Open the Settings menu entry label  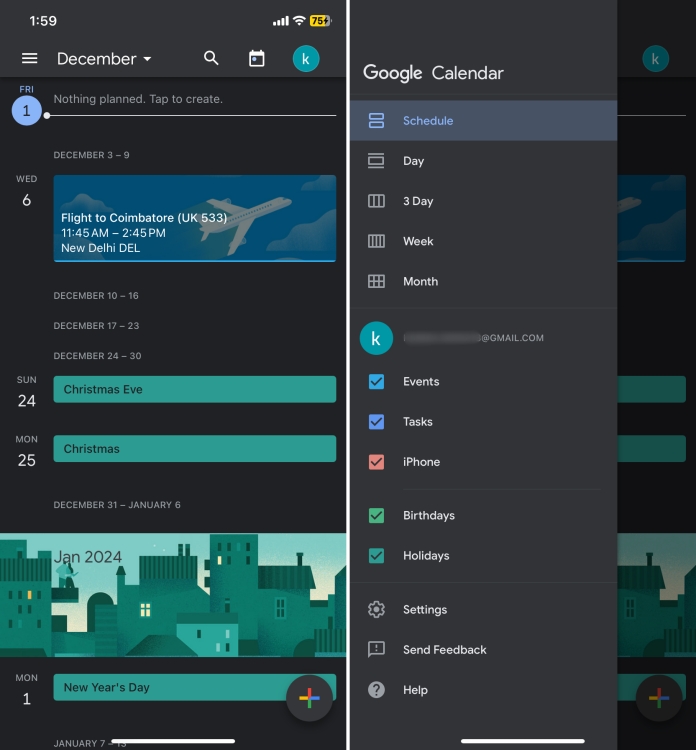click(x=425, y=609)
